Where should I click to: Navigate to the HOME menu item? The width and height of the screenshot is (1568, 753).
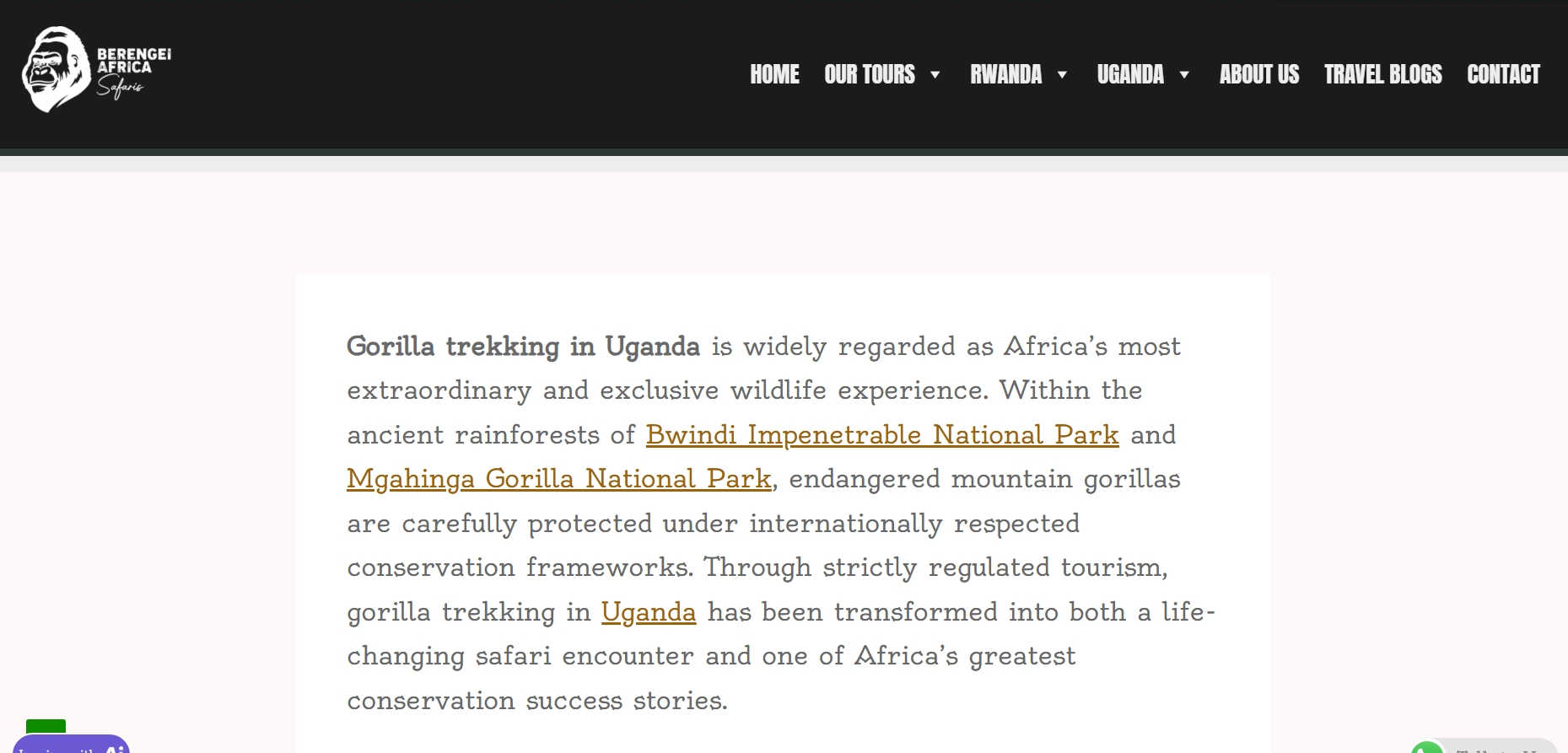[x=774, y=75]
